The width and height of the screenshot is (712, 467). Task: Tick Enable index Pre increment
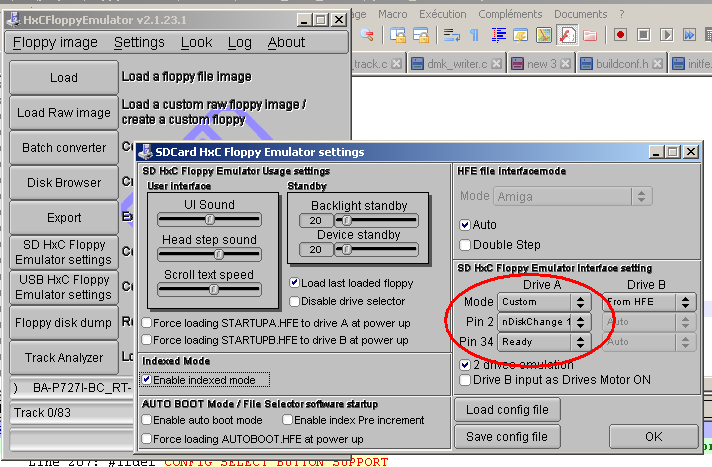287,420
